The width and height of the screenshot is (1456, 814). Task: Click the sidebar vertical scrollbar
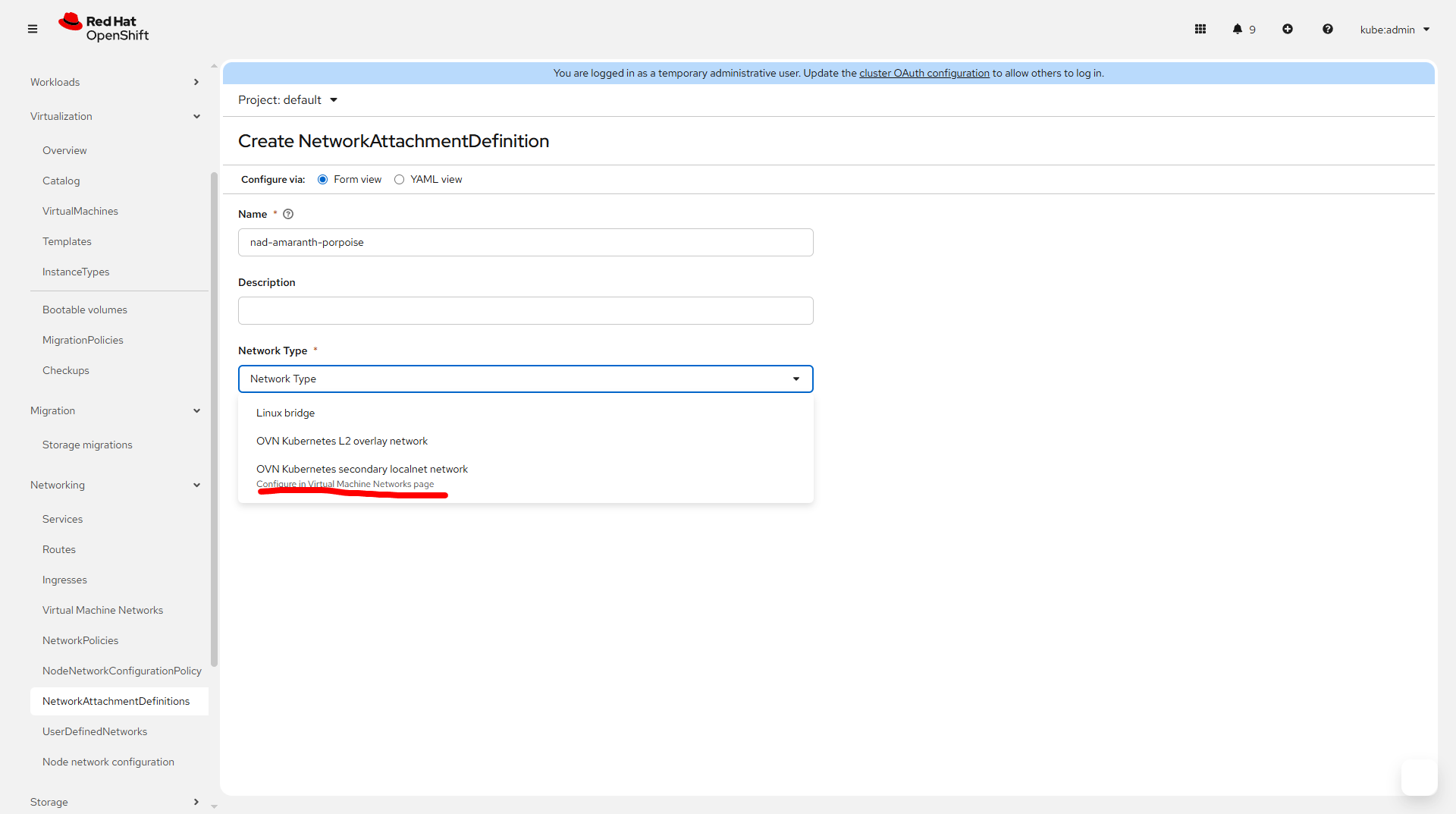(214, 420)
